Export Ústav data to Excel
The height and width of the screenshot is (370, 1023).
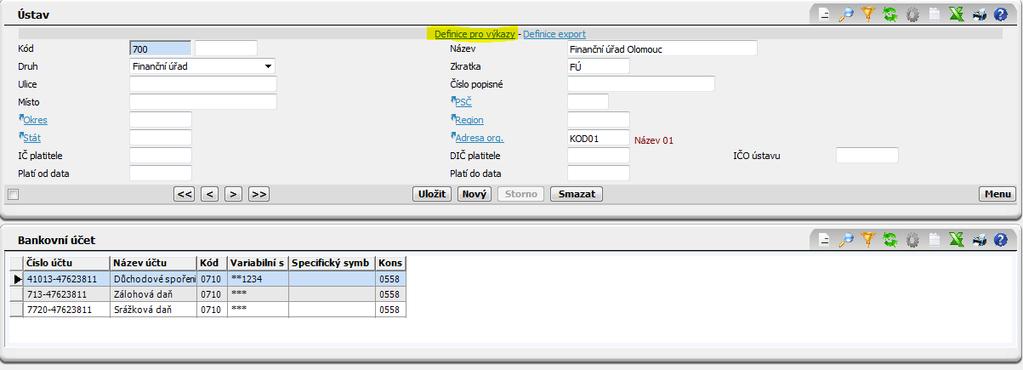point(957,14)
